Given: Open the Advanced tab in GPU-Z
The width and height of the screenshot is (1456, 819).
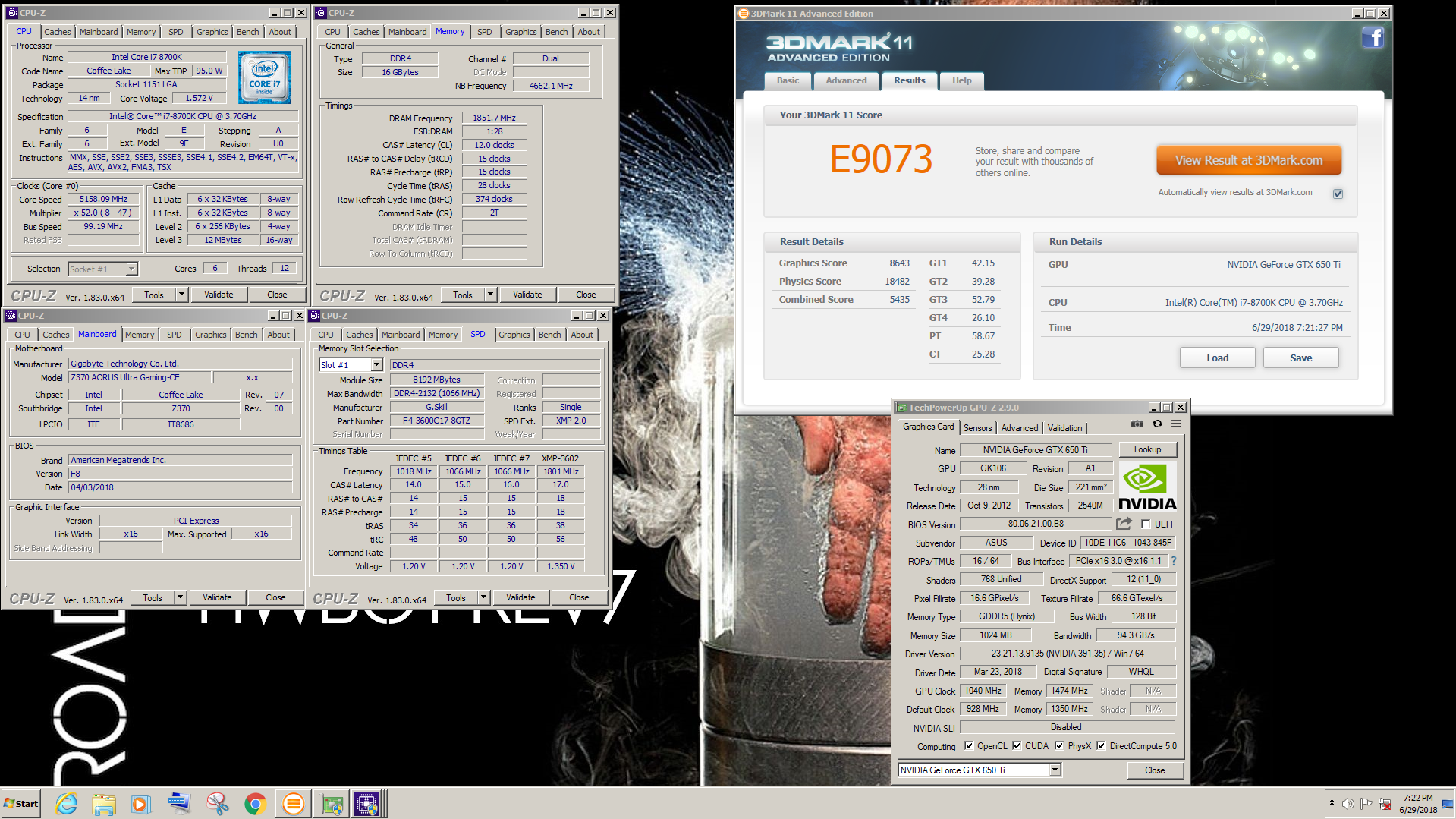Looking at the screenshot, I should pyautogui.click(x=1019, y=428).
